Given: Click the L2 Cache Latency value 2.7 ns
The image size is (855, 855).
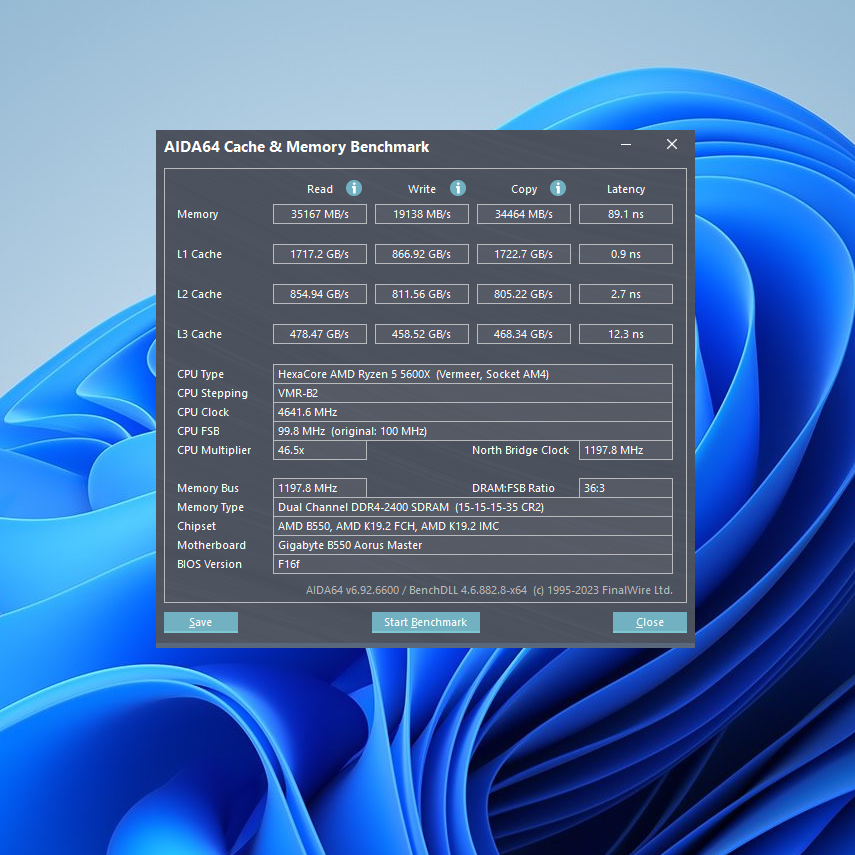Looking at the screenshot, I should [x=625, y=294].
